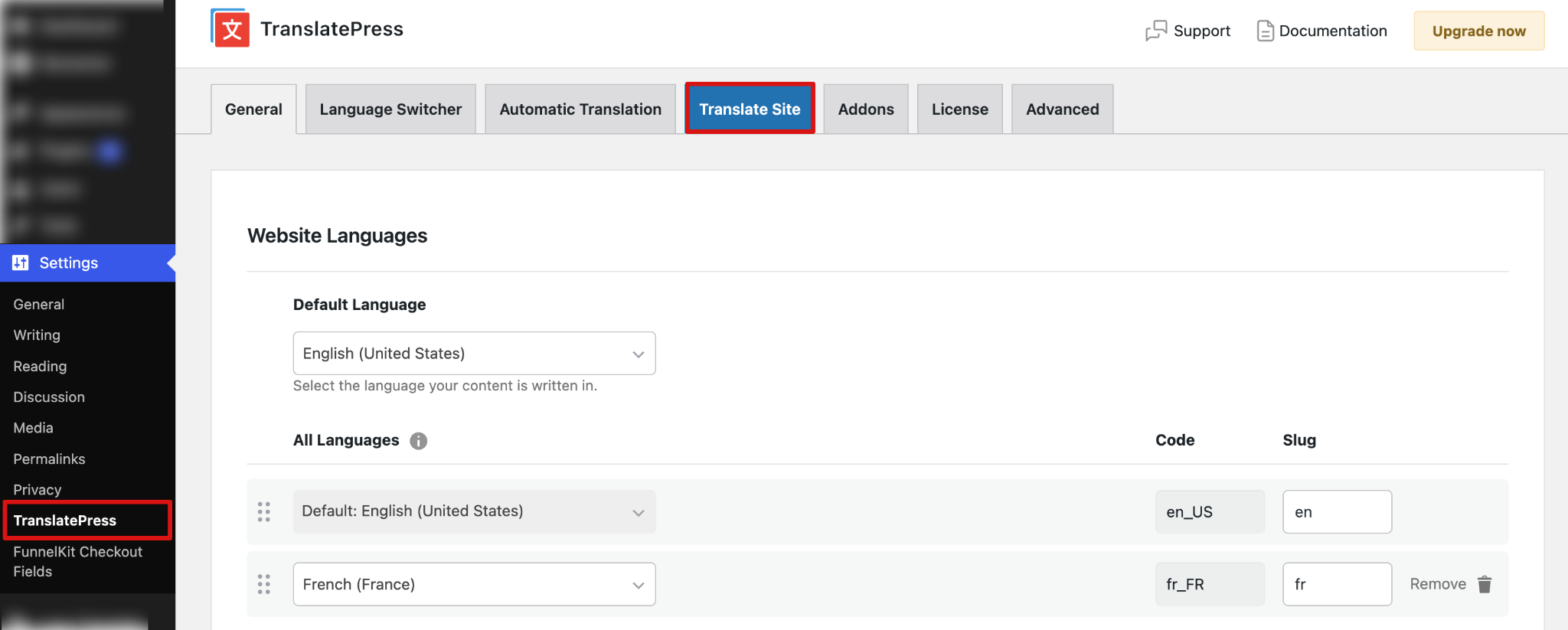Open the Writing settings page

[37, 335]
